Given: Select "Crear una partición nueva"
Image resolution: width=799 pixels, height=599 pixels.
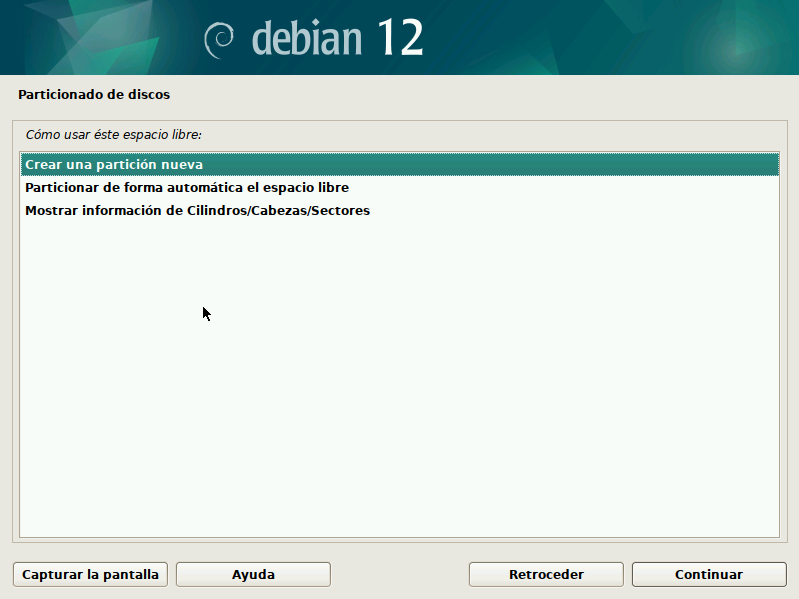Looking at the screenshot, I should (114, 164).
